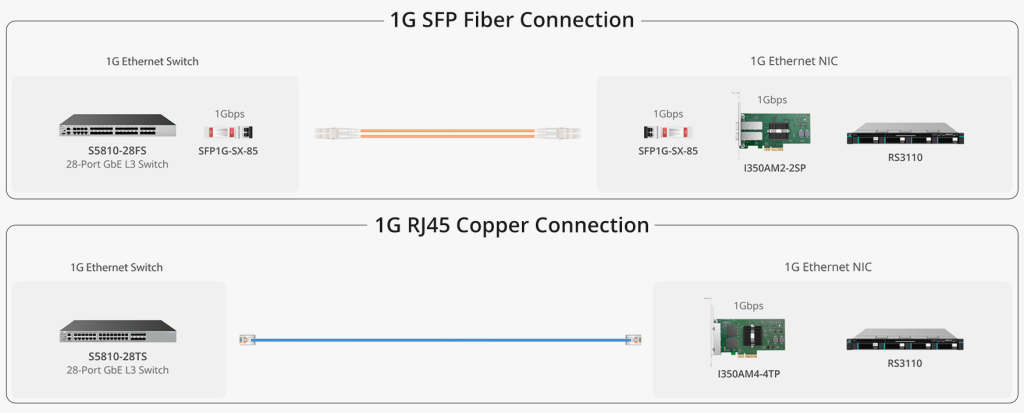This screenshot has height=413, width=1024.
Task: Click the 1G Ethernet Switch label in fiber section
Action: [x=152, y=61]
